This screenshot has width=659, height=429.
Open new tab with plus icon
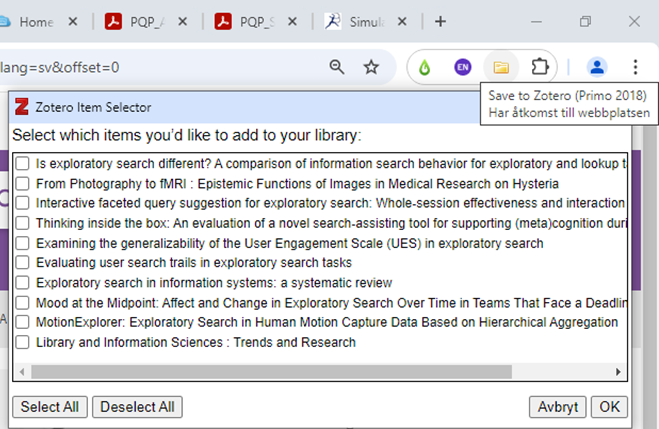click(x=440, y=21)
